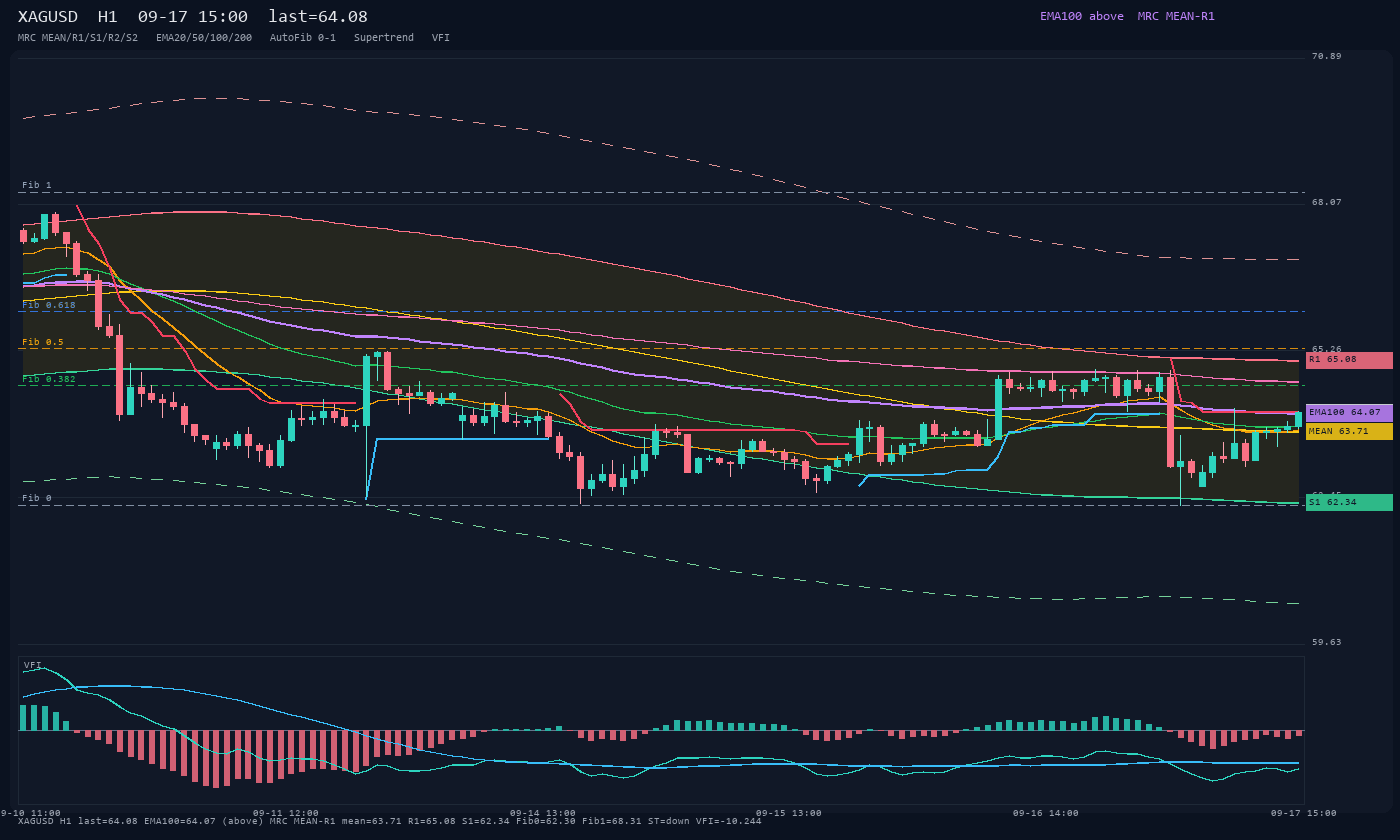Click the XAGUSD symbol title
The image size is (1400, 840).
click(x=47, y=17)
